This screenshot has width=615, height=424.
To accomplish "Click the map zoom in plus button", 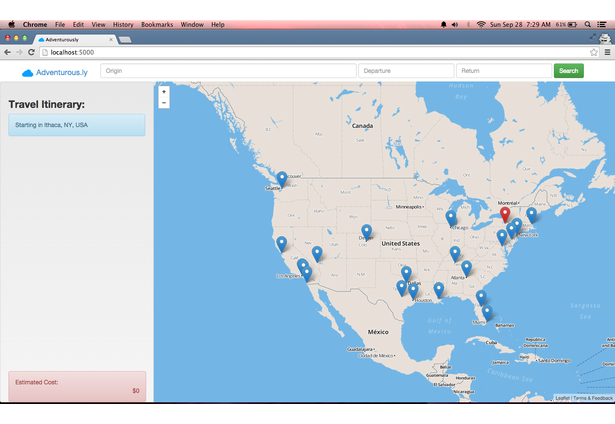I will click(164, 92).
